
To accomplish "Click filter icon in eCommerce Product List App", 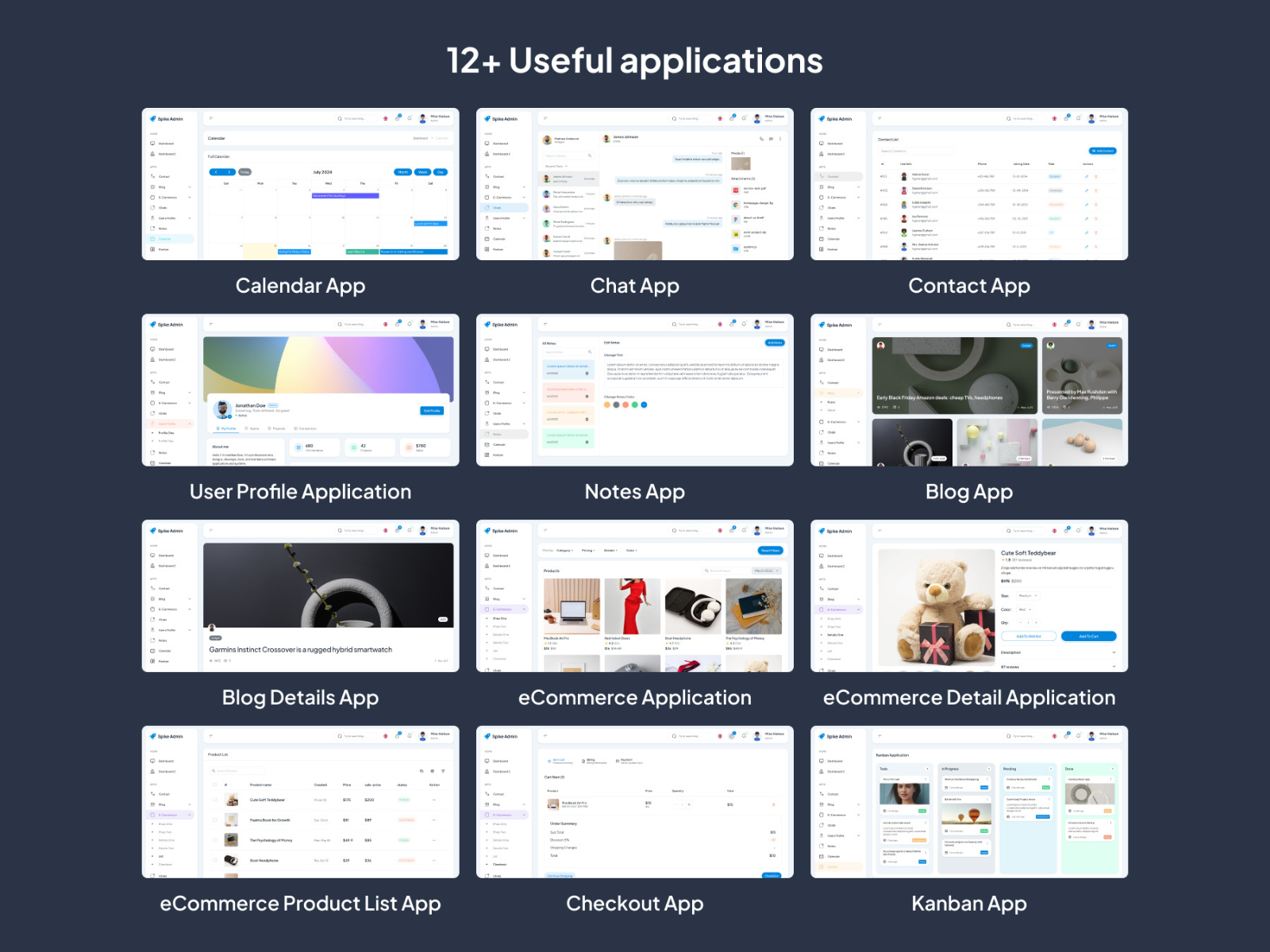I will coord(443,771).
